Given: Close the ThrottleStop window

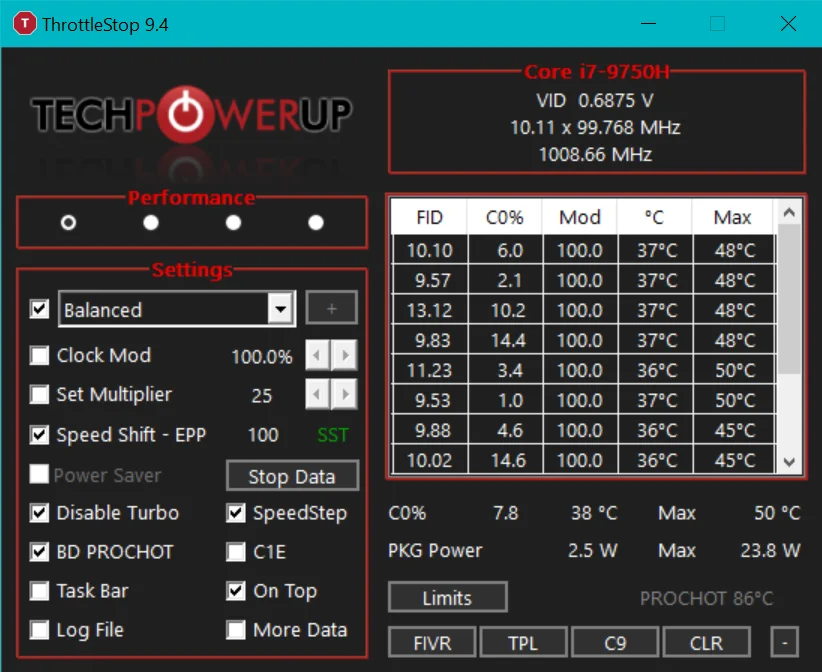Looking at the screenshot, I should [788, 24].
